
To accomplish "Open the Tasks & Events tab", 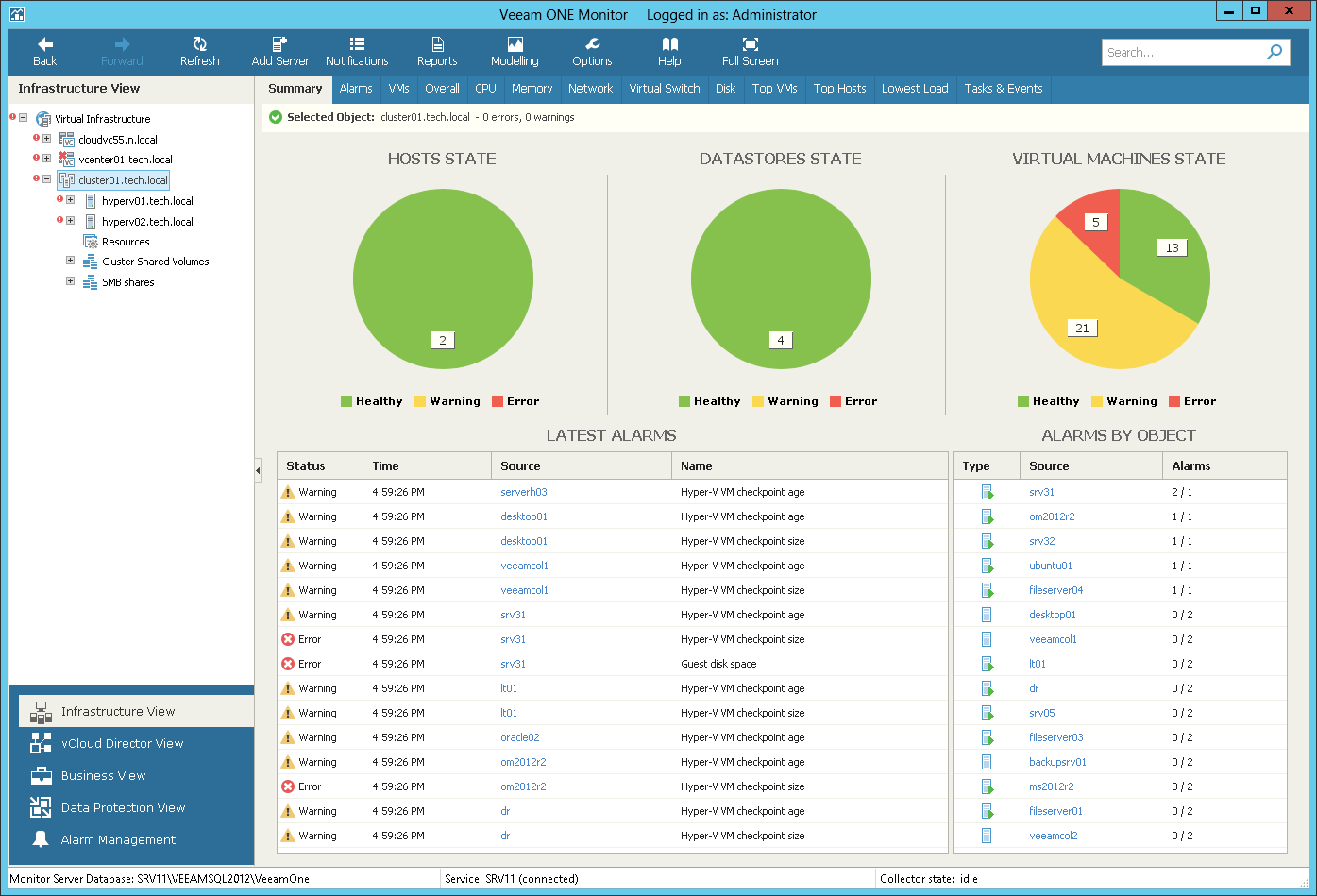I will click(1004, 89).
